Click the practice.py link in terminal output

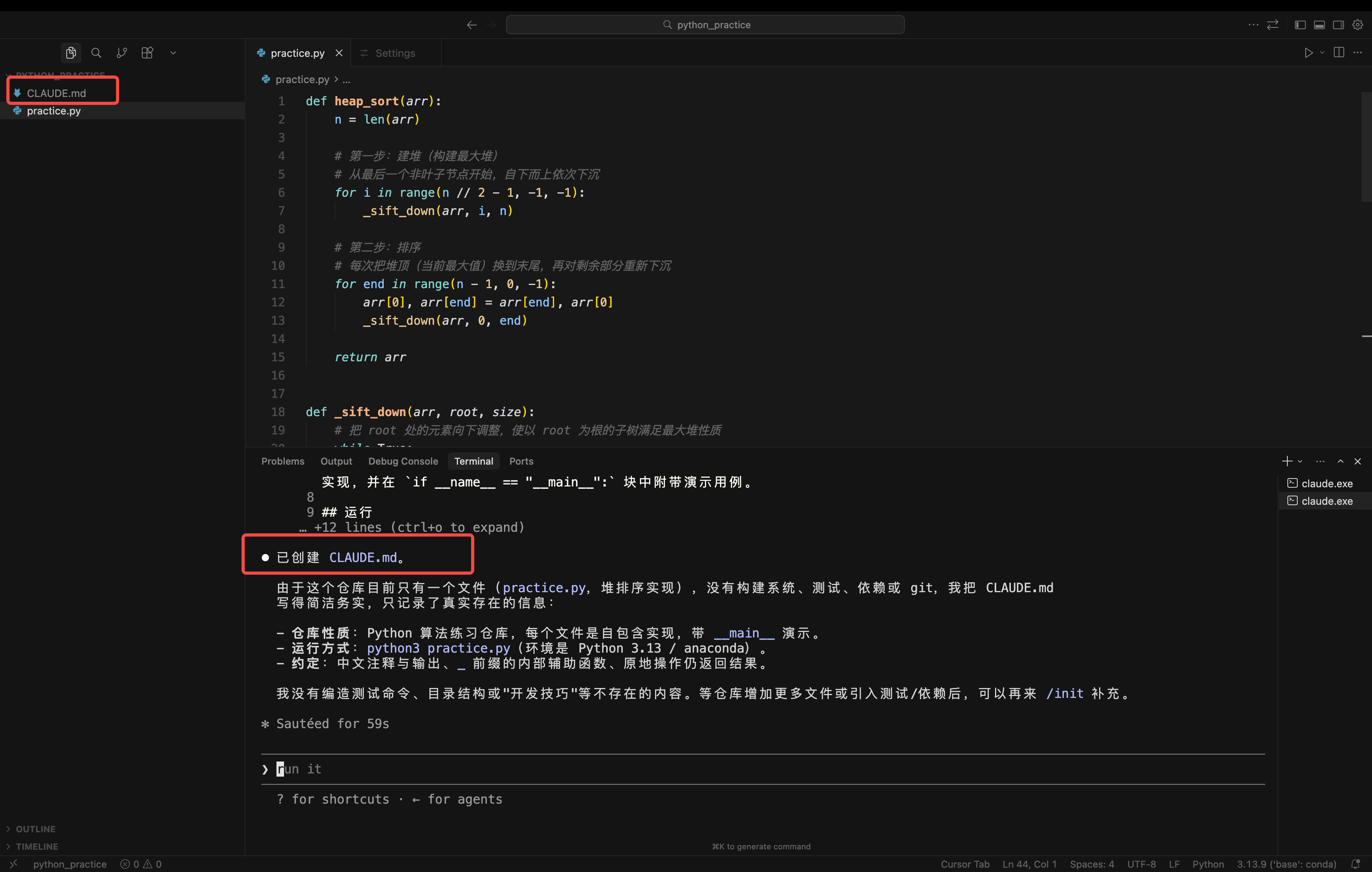544,587
